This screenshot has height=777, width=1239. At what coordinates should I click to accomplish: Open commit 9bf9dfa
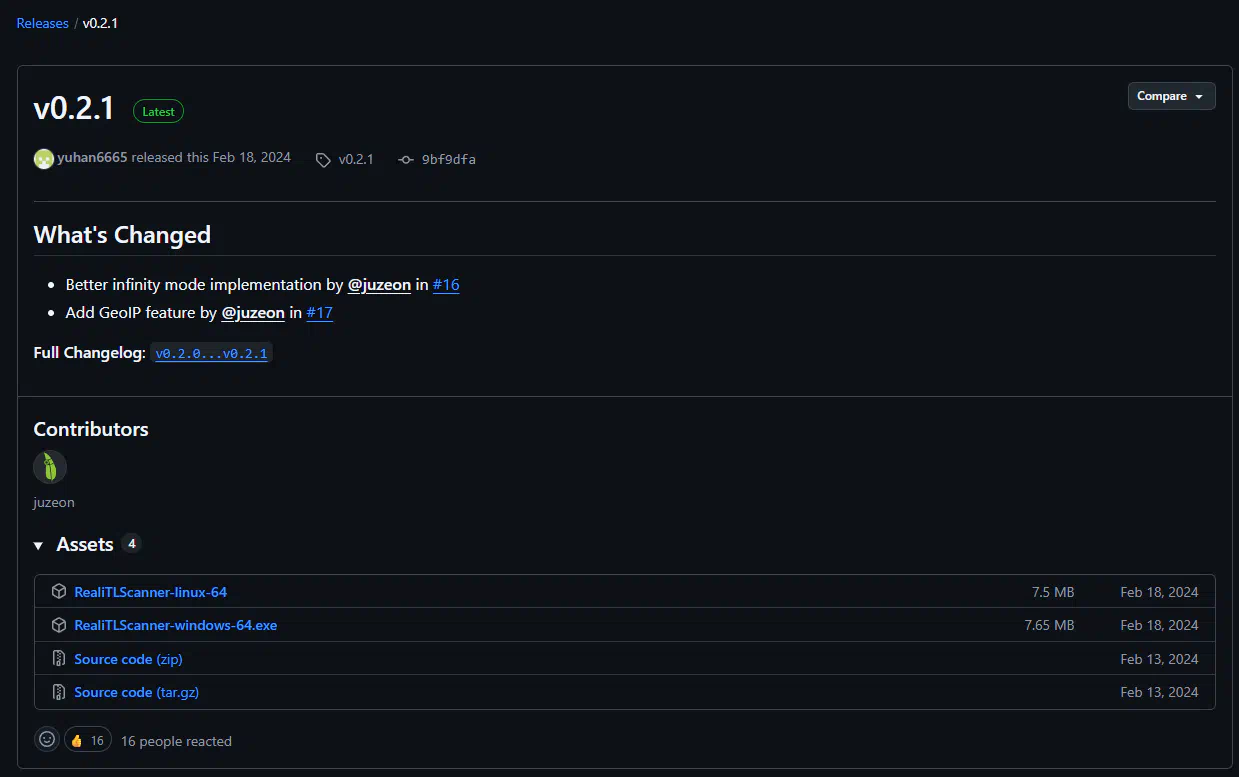pos(448,160)
